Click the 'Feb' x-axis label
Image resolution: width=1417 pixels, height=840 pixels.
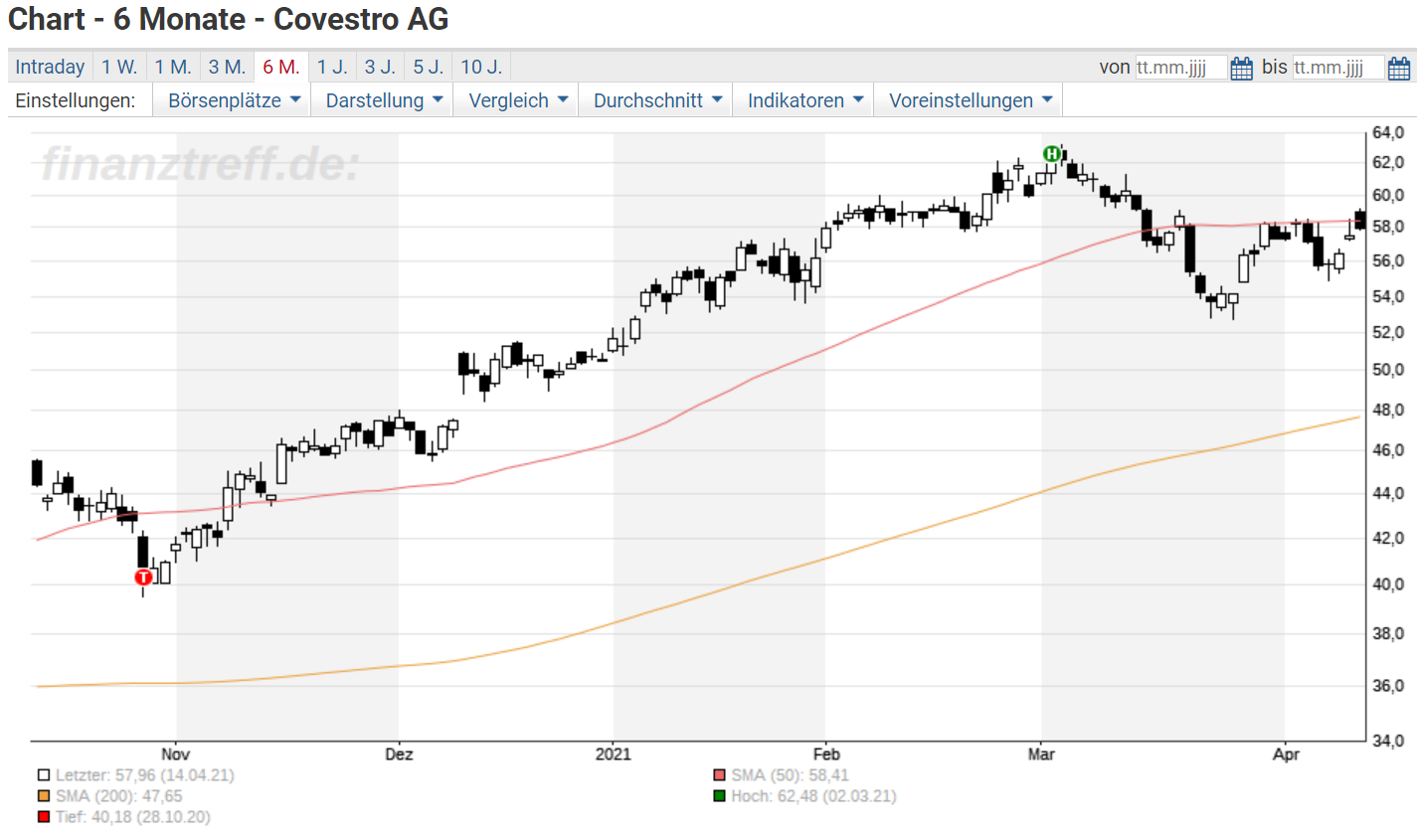[826, 755]
